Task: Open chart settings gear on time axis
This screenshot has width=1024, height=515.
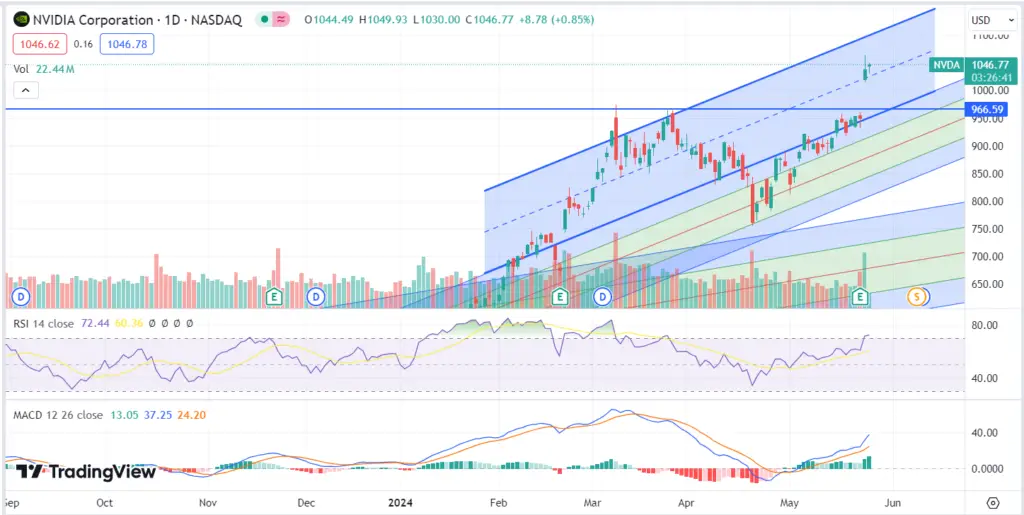Action: [993, 503]
